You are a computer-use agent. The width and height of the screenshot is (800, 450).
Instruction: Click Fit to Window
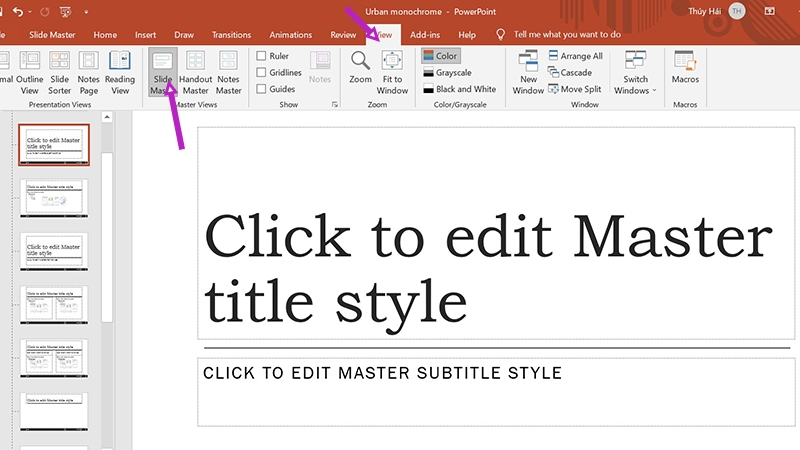coord(392,73)
